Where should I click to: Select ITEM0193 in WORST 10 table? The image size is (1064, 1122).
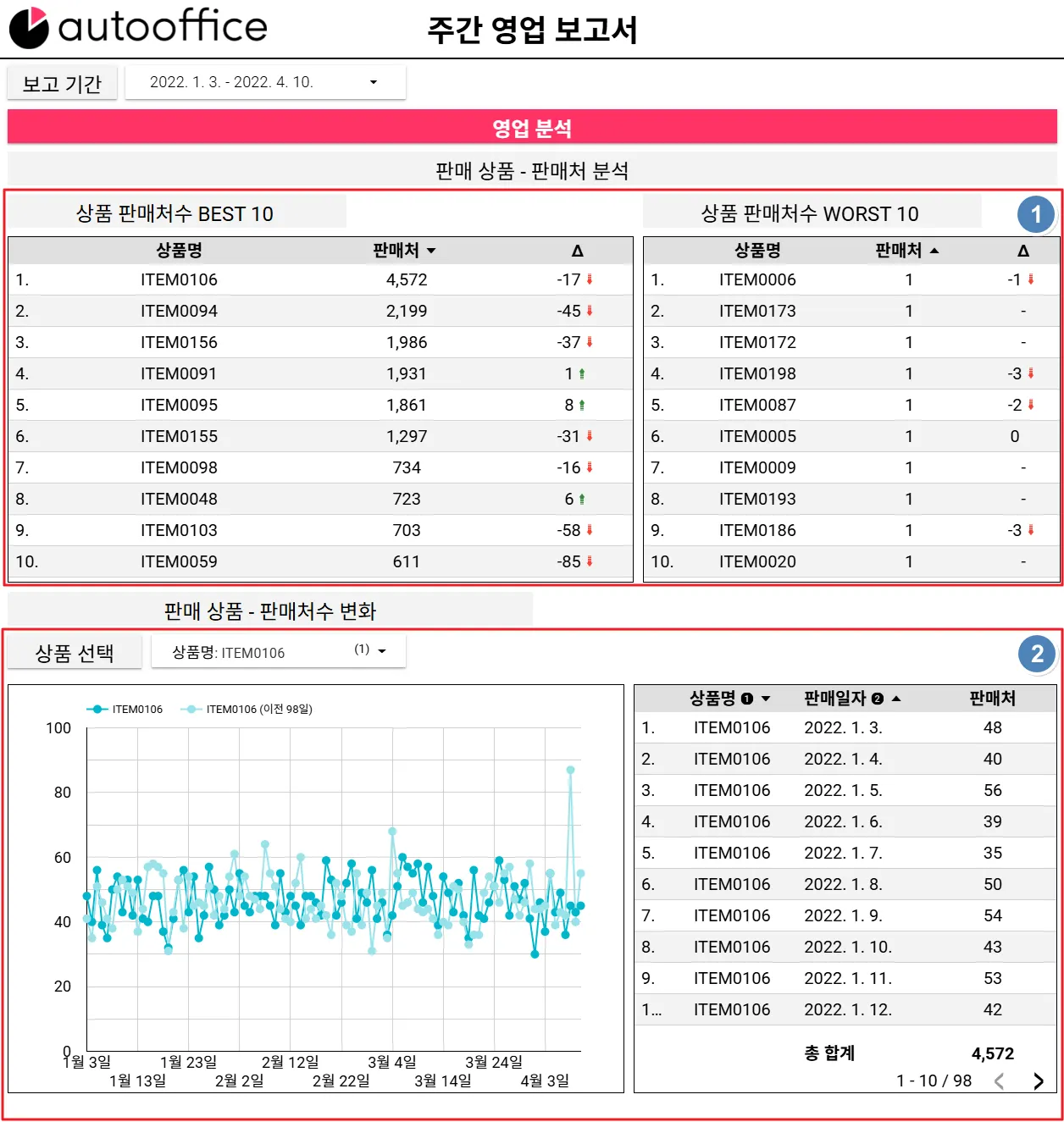[757, 499]
